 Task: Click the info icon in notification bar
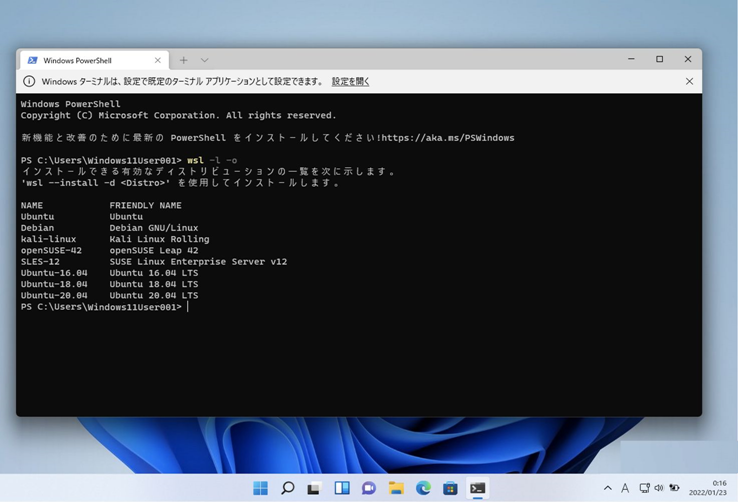click(x=29, y=81)
